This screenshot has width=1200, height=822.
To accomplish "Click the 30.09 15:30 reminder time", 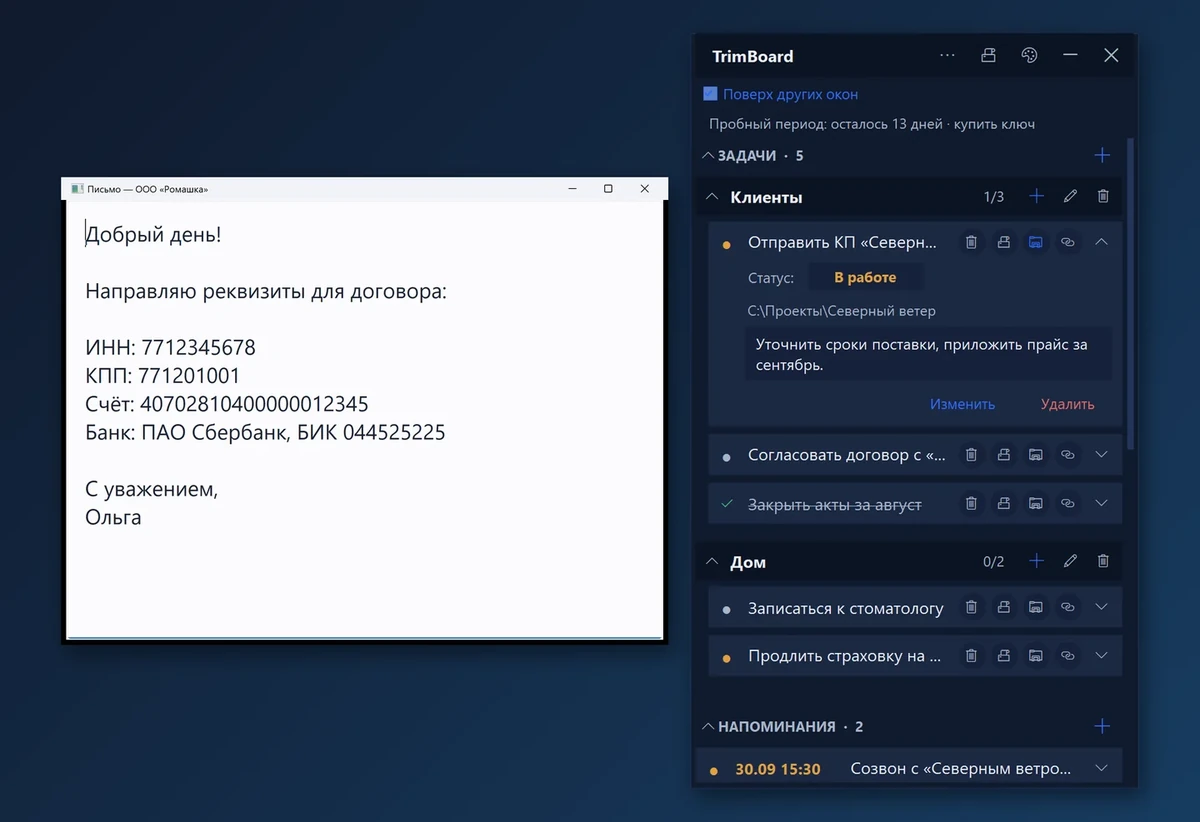I will [x=777, y=769].
